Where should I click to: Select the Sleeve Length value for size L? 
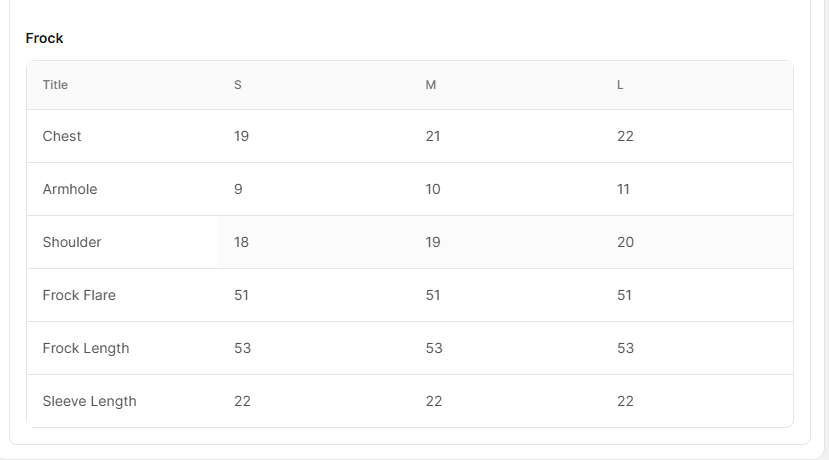[x=625, y=401]
